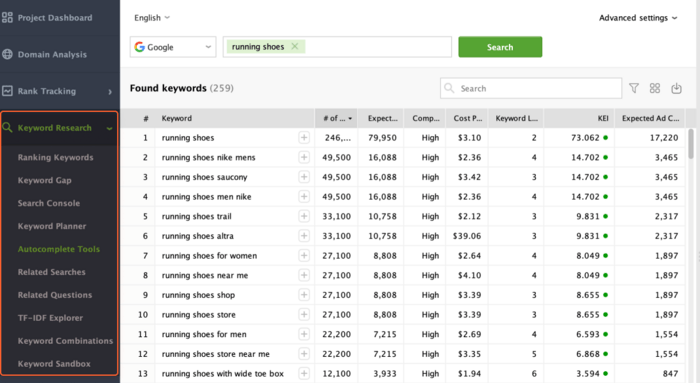The width and height of the screenshot is (700, 383).
Task: Add 'running shoes altra' with plus icon
Action: click(304, 236)
